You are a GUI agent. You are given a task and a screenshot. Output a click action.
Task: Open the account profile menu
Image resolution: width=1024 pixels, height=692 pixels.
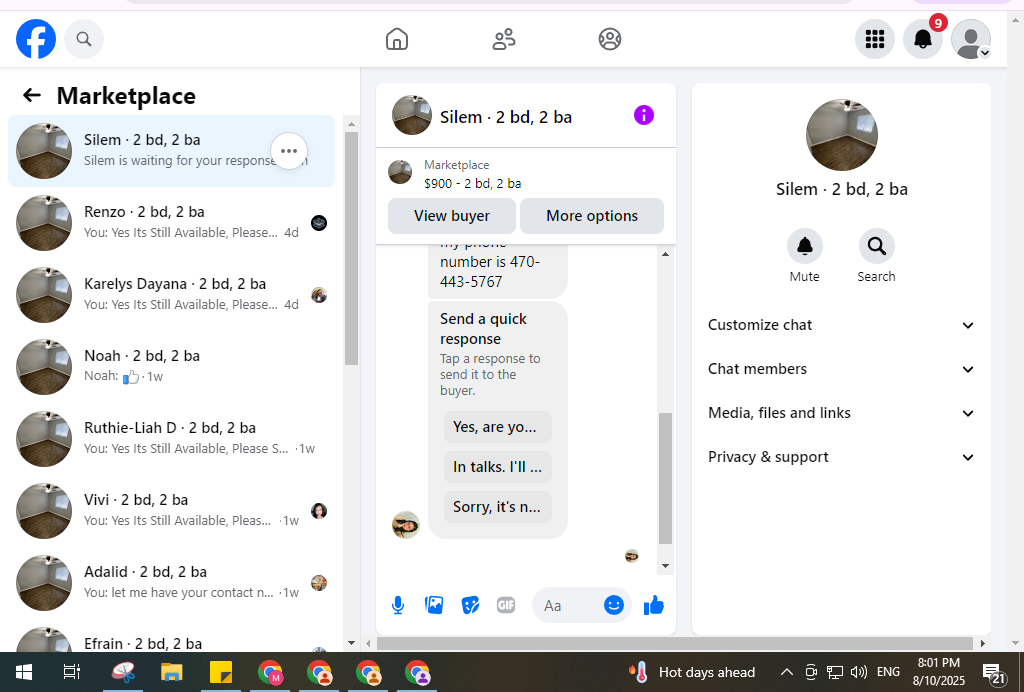[x=970, y=39]
